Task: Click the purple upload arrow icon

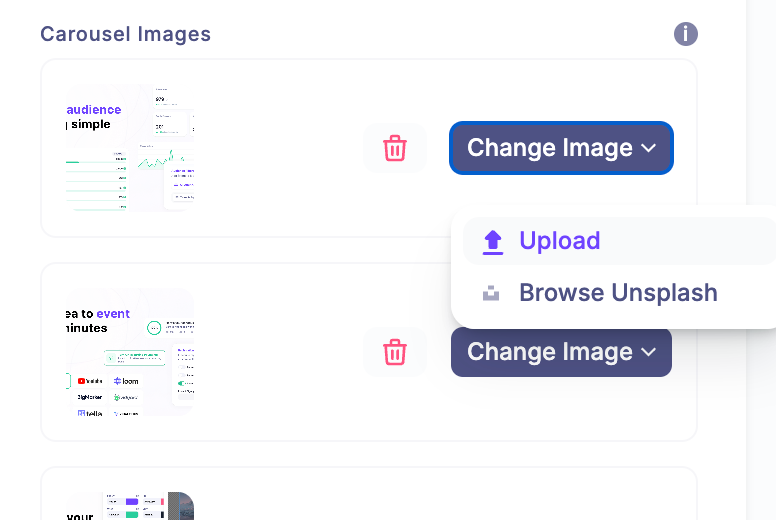Action: tap(492, 241)
